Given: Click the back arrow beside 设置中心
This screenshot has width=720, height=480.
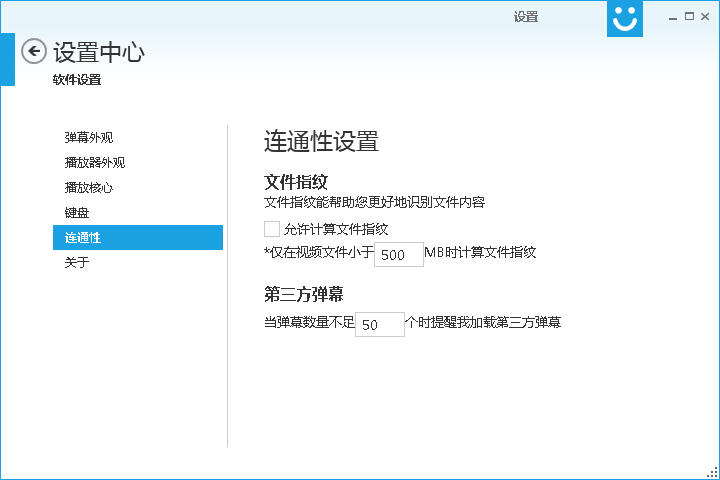Looking at the screenshot, I should [x=34, y=52].
